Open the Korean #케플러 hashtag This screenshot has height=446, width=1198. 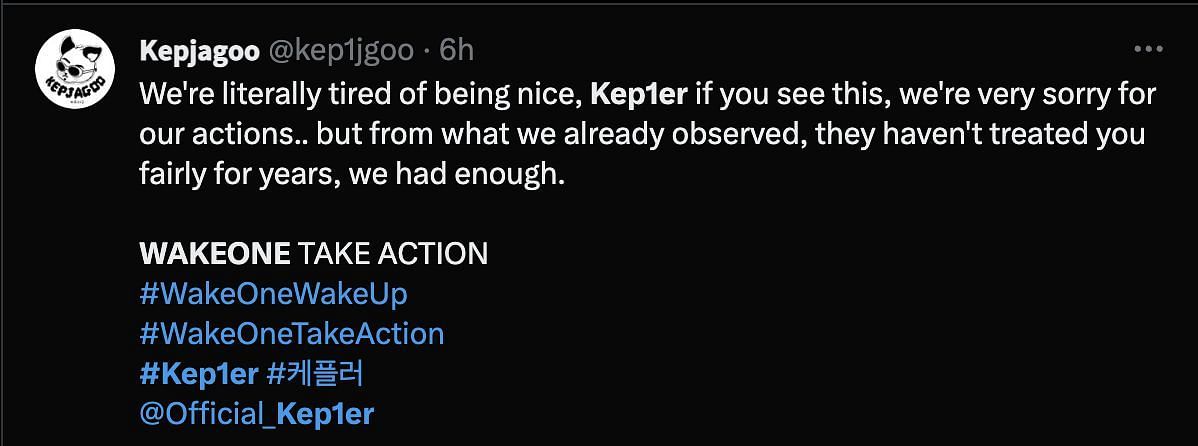[318, 374]
